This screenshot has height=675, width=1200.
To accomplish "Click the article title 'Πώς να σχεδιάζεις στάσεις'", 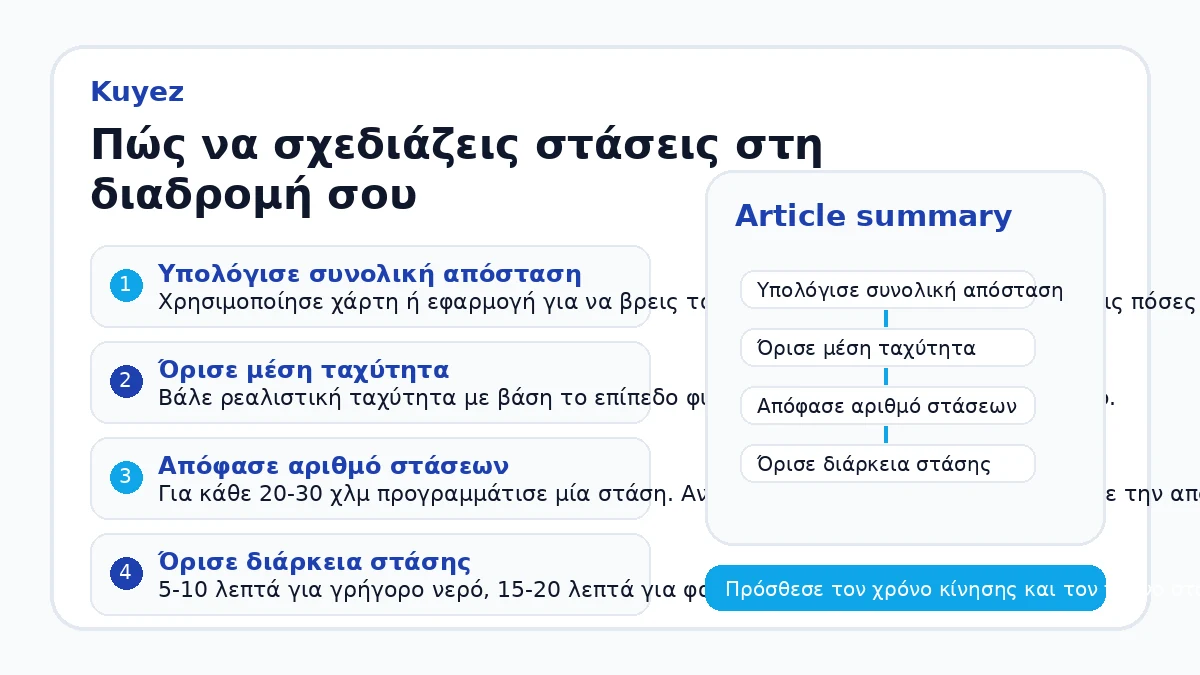I will coord(456,170).
